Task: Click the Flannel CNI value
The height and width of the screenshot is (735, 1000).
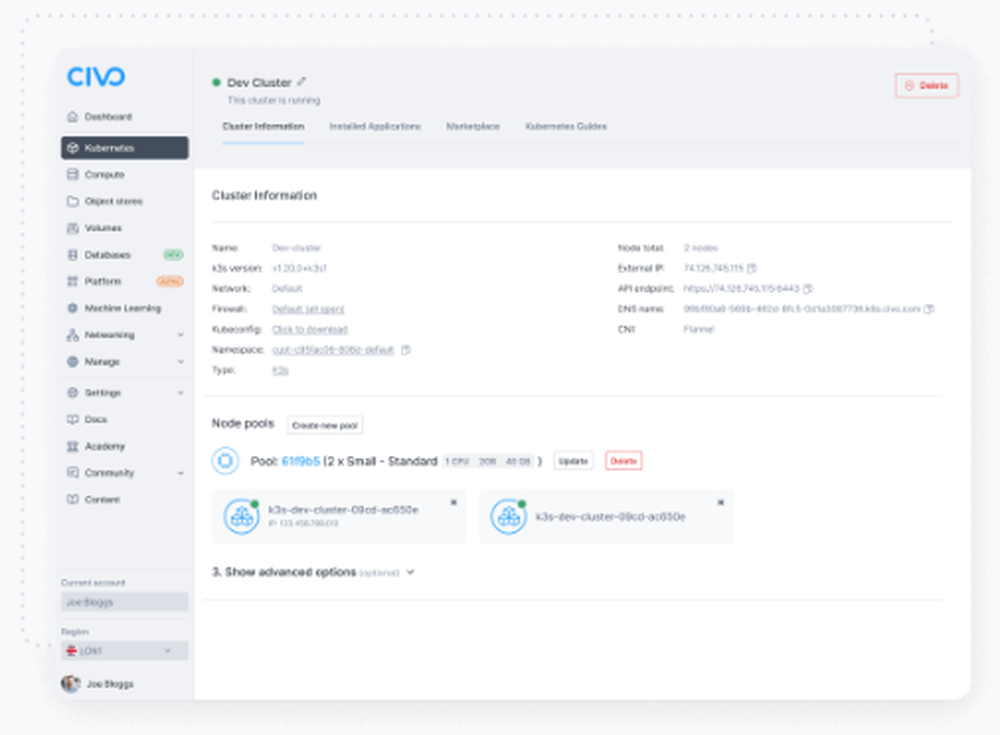Action: [x=699, y=329]
